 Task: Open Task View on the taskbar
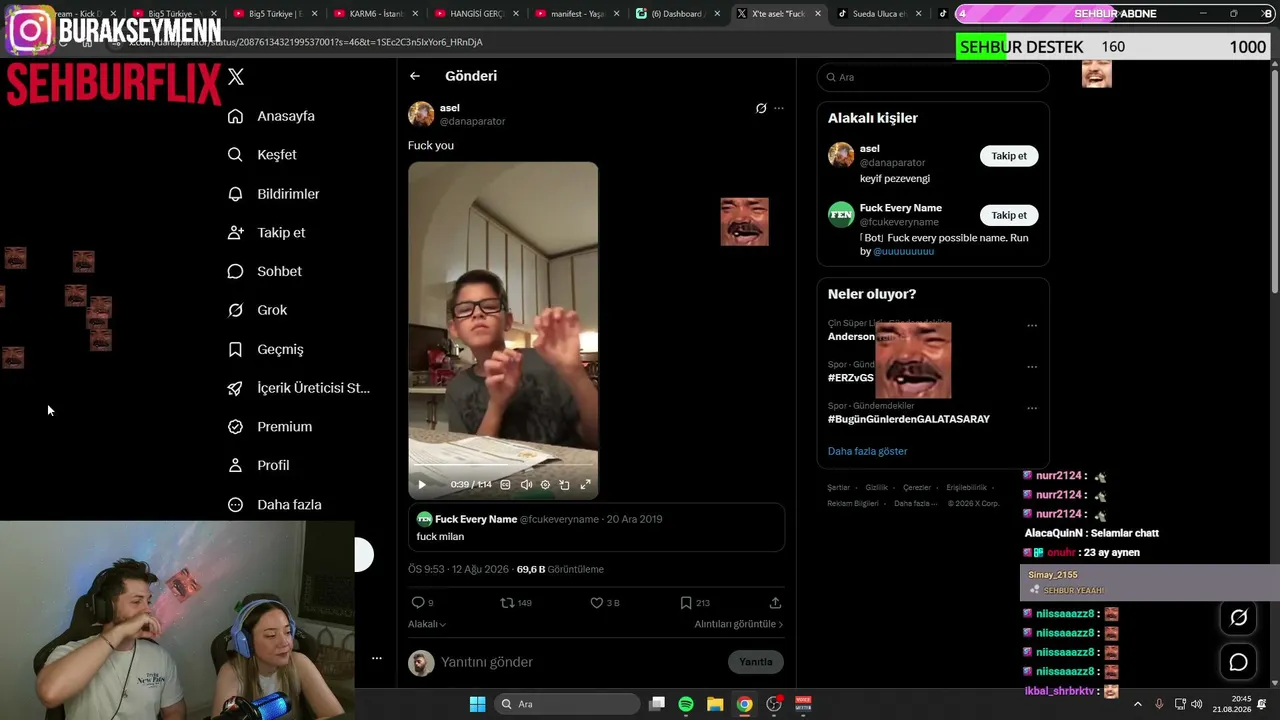coord(657,704)
